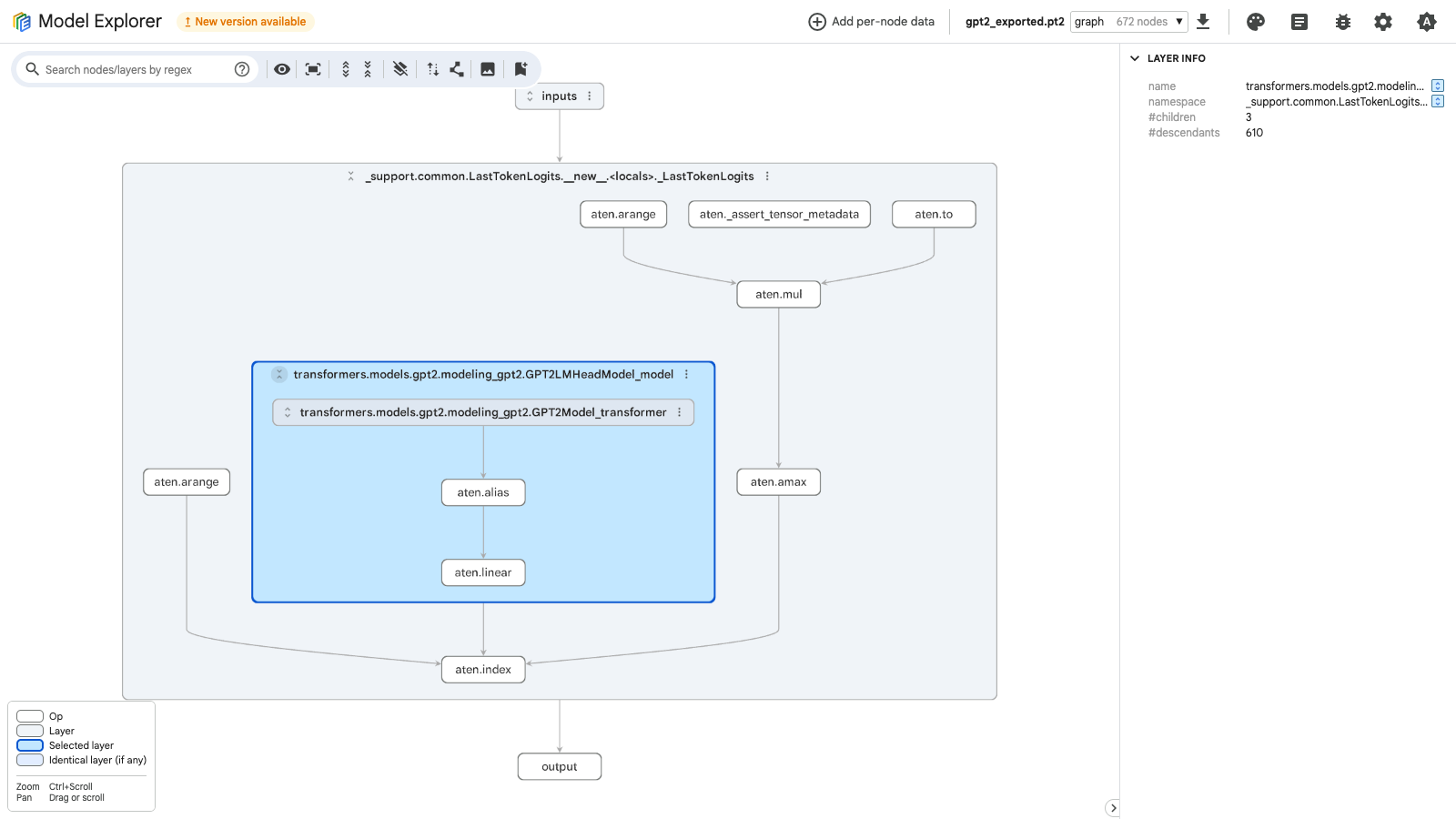1456x819 pixels.
Task: Click the expand all layers icon
Action: 346,69
